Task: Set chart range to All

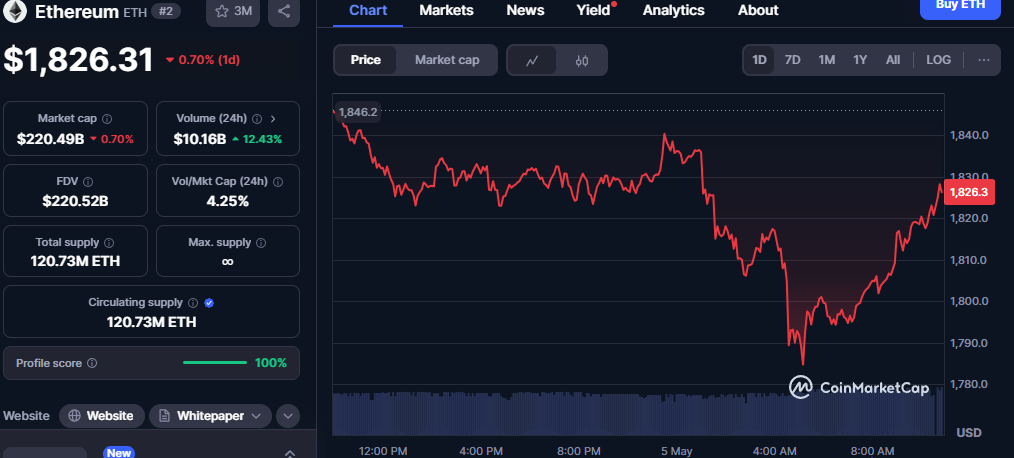Action: [892, 60]
